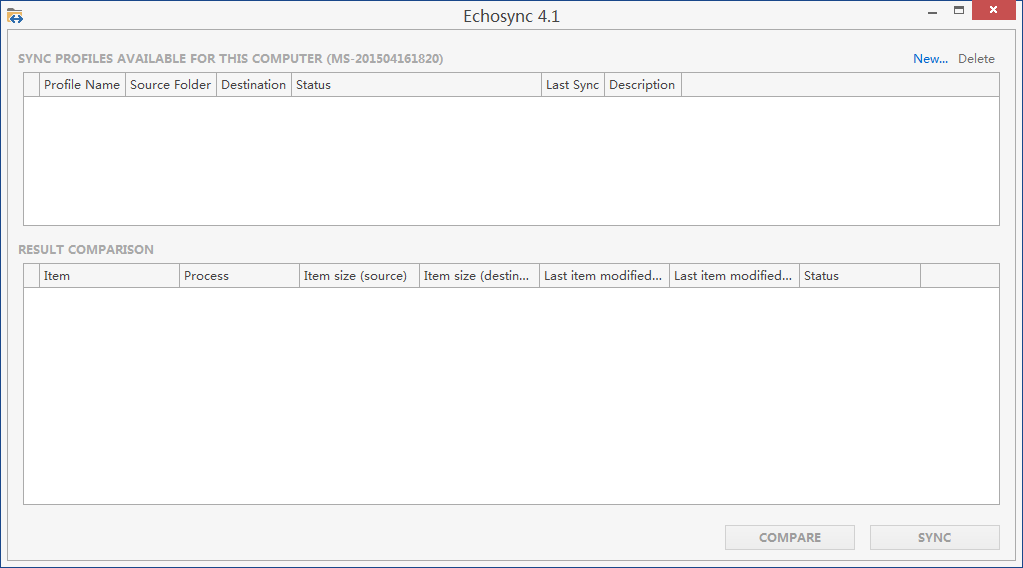Click the Description column header
The width and height of the screenshot is (1023, 568).
pos(642,85)
